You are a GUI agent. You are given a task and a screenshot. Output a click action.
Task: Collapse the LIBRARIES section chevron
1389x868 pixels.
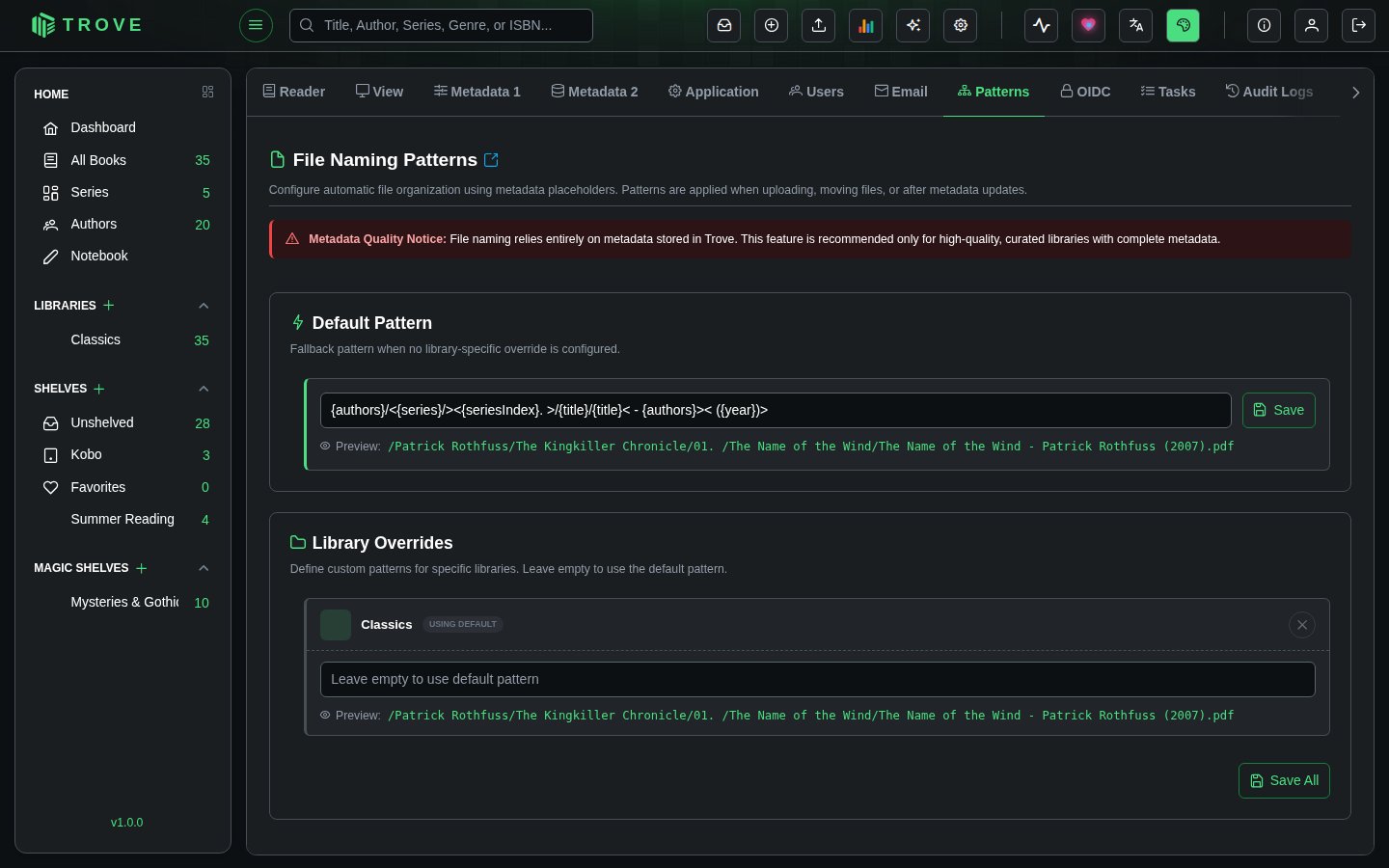(x=204, y=306)
